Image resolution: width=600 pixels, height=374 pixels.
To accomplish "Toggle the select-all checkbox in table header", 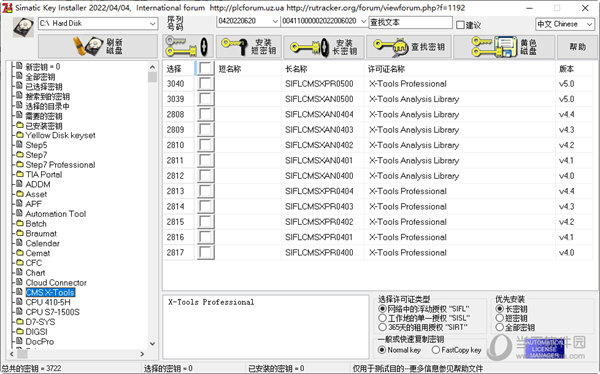I will pos(205,69).
